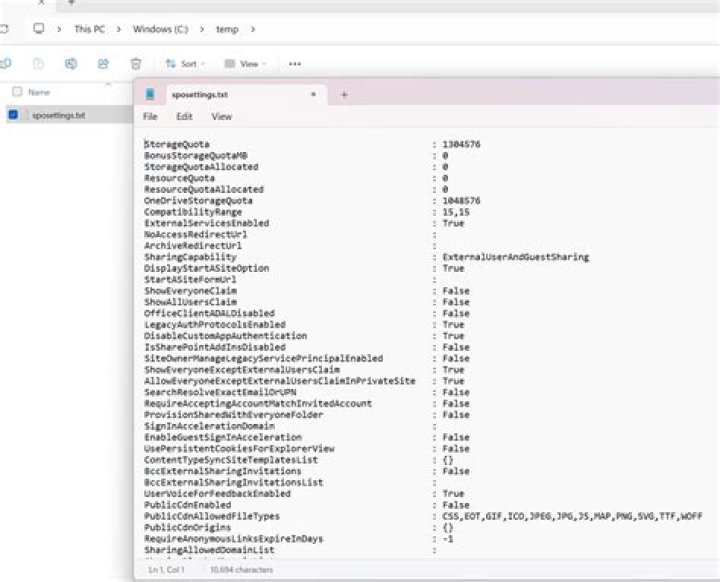Image resolution: width=720 pixels, height=582 pixels.
Task: Click the Copy icon in the Explorer toolbar
Action: tap(6, 64)
